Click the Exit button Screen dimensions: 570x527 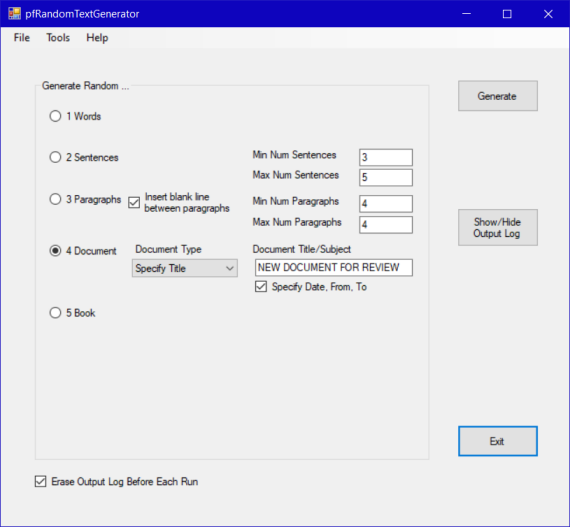(498, 441)
